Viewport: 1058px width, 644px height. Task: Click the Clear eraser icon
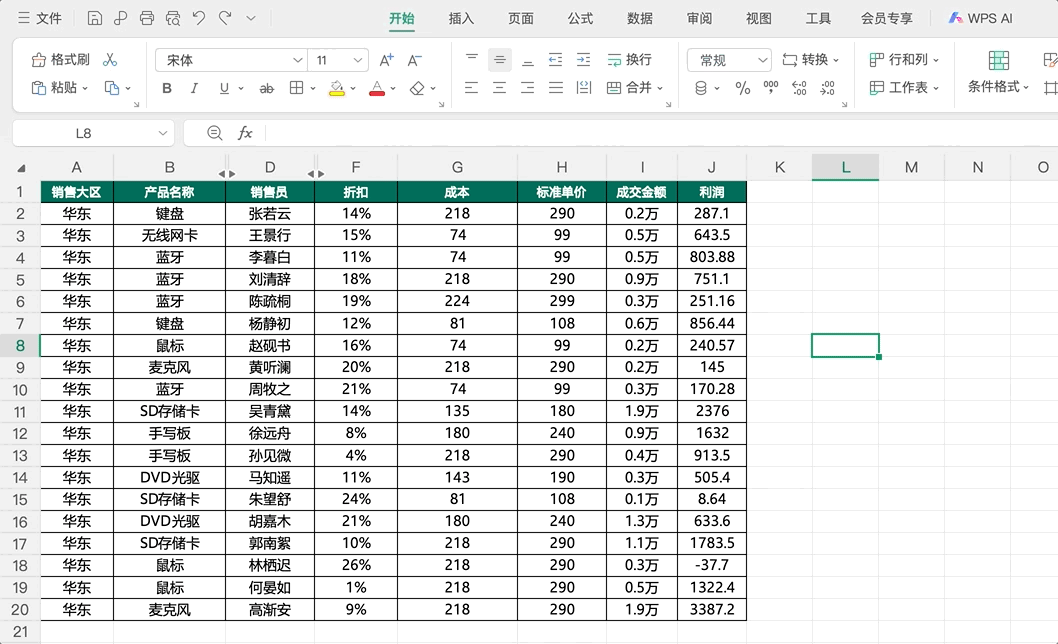[418, 88]
